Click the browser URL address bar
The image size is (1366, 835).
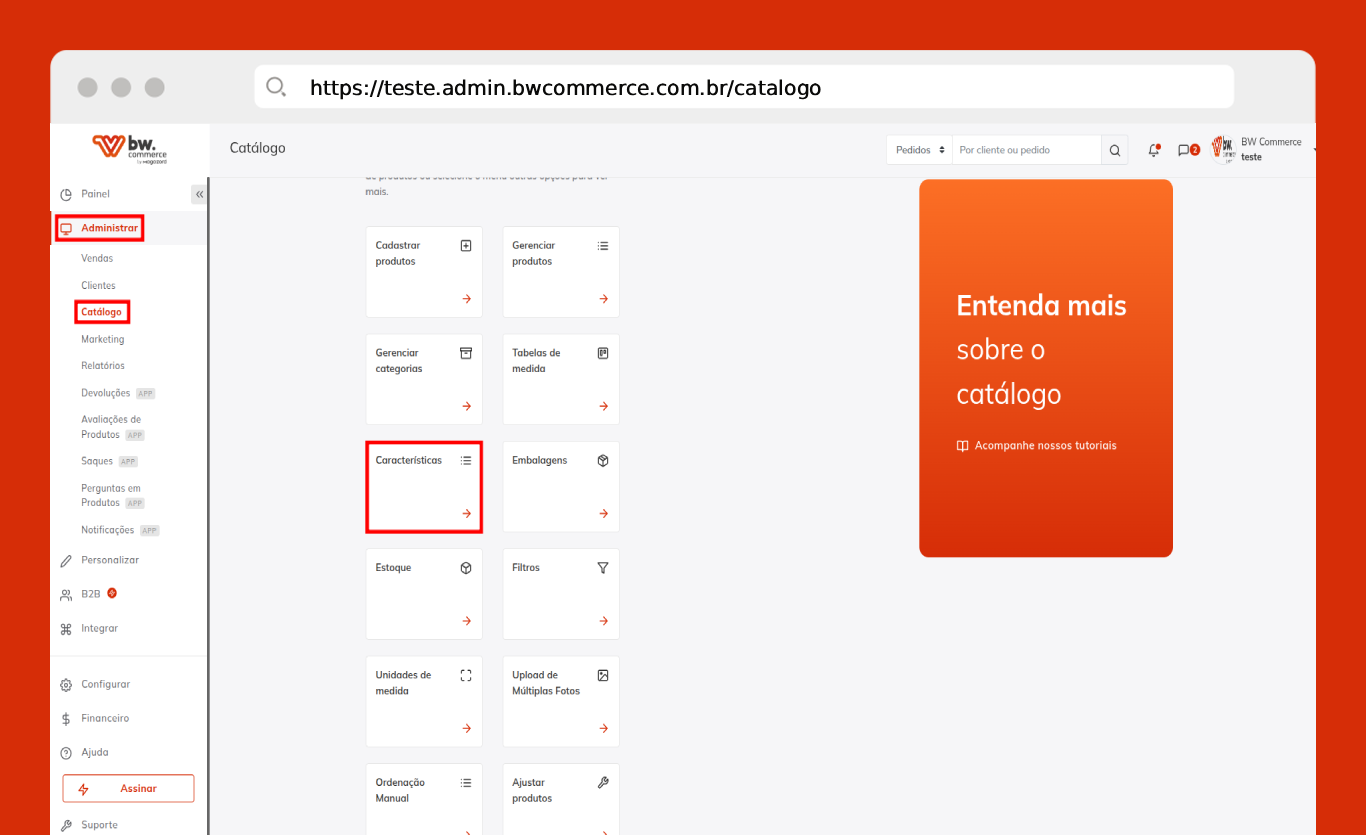[x=744, y=88]
